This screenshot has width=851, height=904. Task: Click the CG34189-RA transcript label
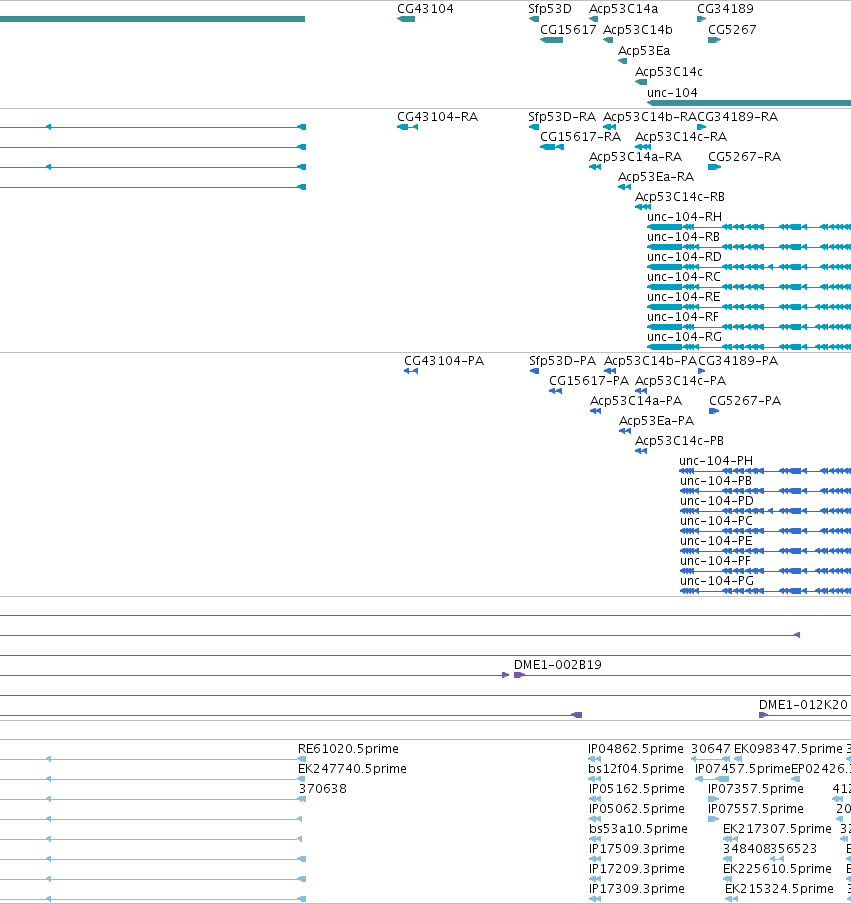(737, 116)
